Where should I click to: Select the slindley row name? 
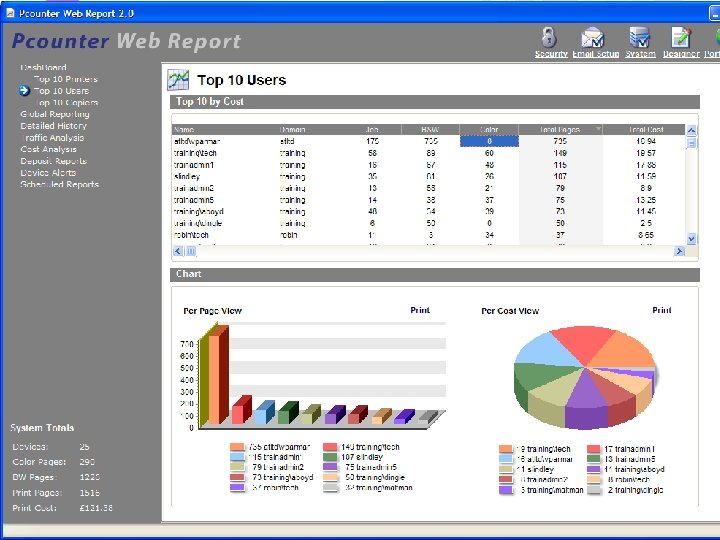pos(187,176)
